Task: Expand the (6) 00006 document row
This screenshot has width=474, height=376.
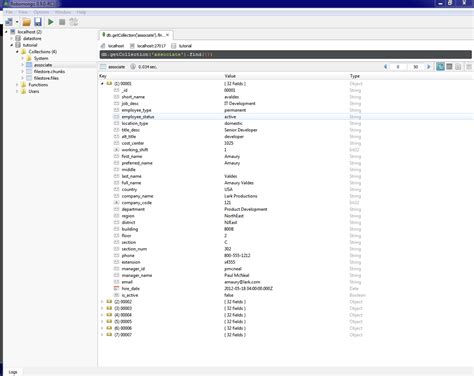Action: click(x=102, y=328)
